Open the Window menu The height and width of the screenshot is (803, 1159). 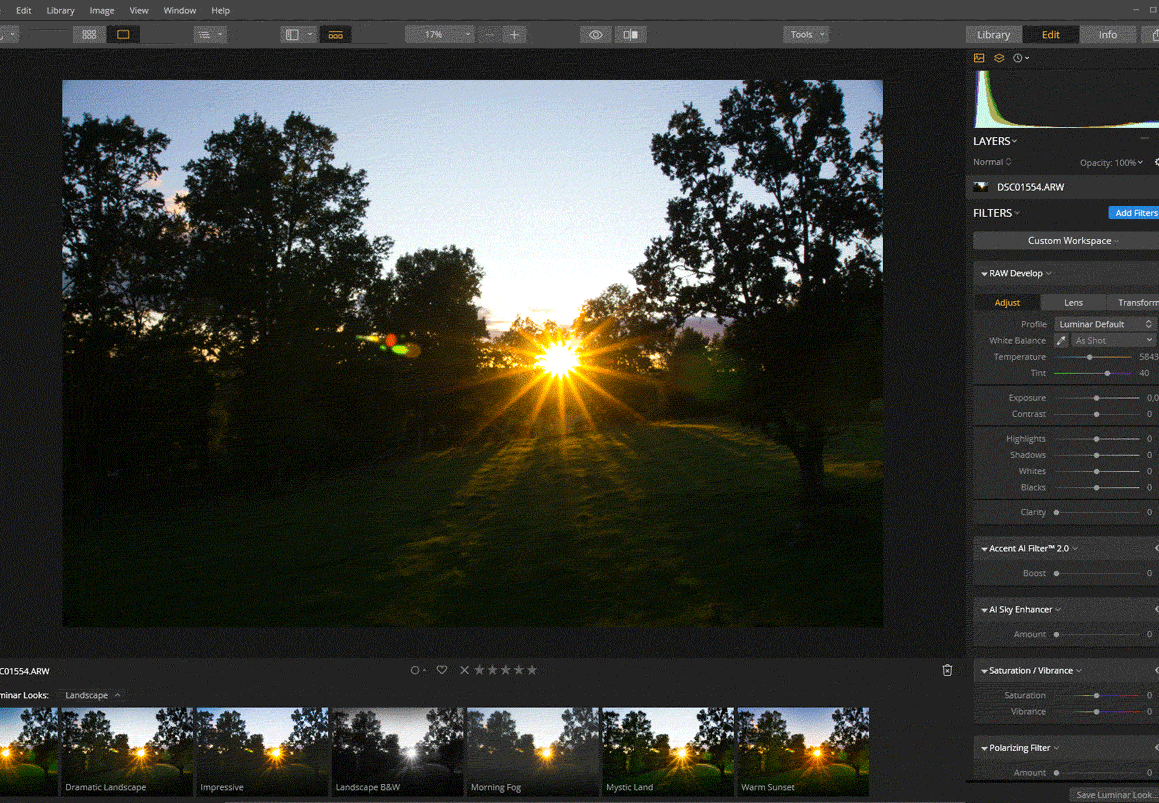(180, 10)
